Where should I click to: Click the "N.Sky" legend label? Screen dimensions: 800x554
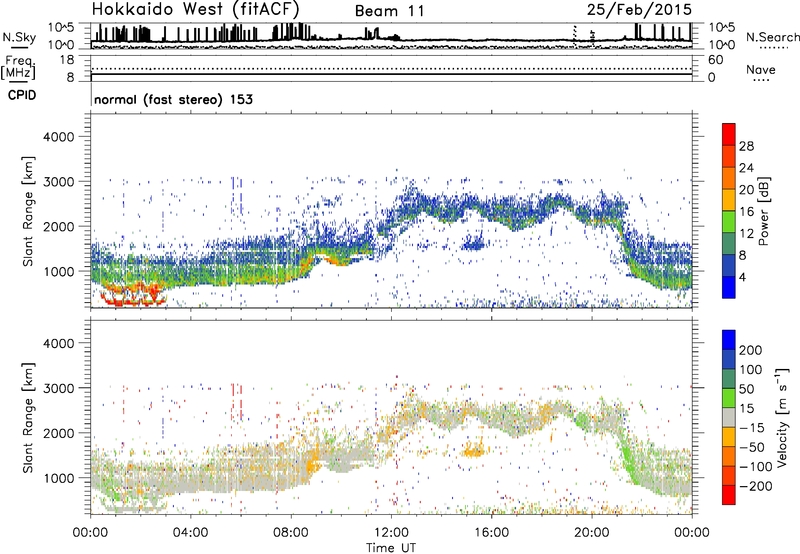pyautogui.click(x=19, y=37)
